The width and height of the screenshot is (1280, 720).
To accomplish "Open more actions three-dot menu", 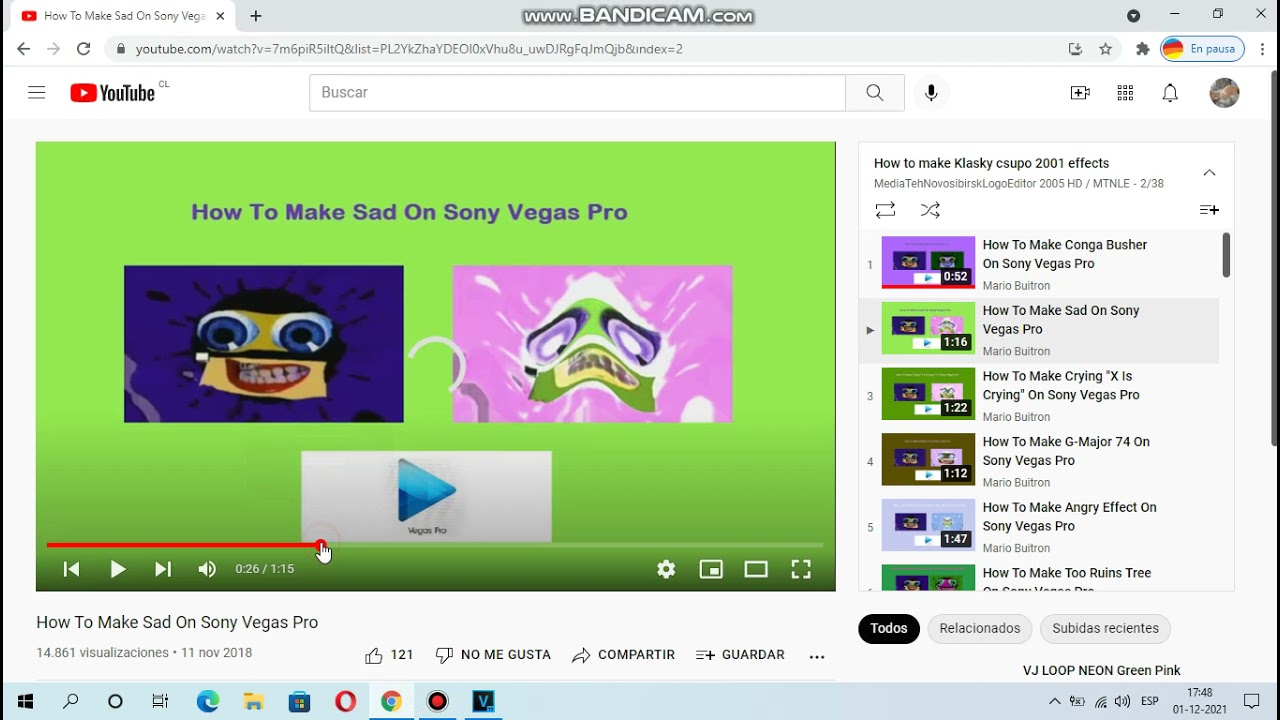I will click(x=817, y=656).
